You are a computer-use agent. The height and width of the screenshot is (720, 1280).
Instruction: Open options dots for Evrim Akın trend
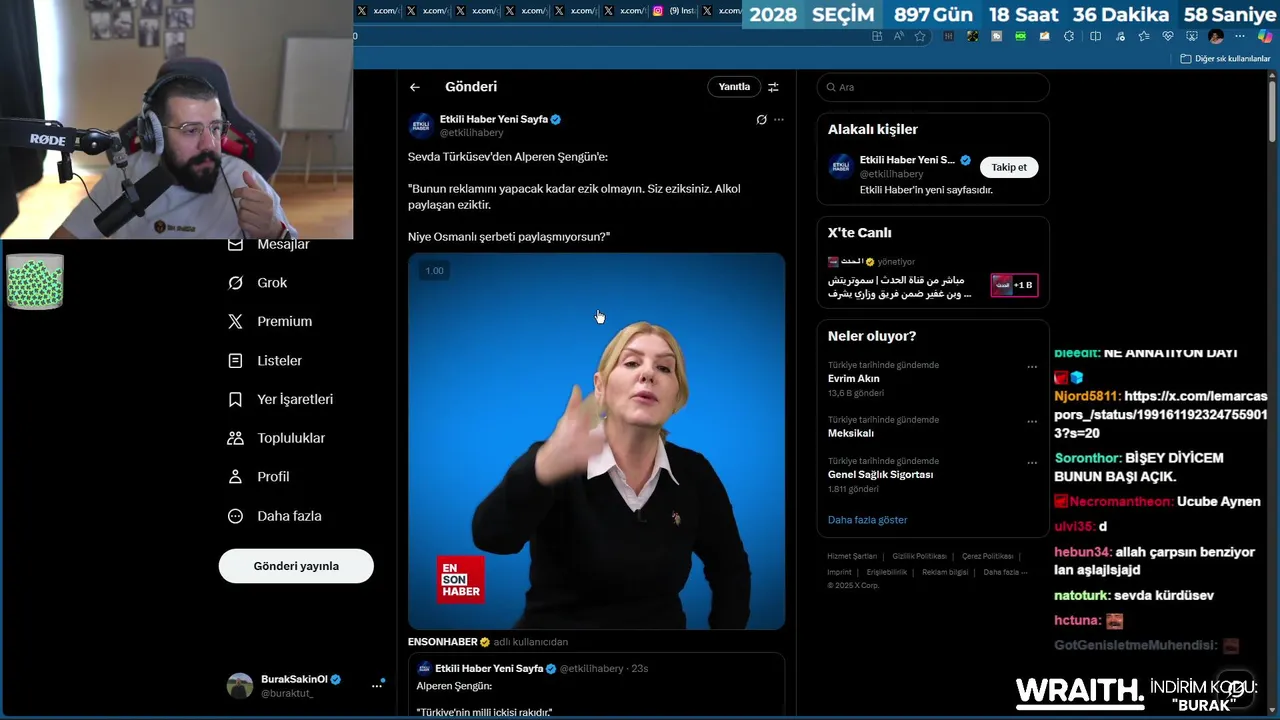pos(1032,366)
